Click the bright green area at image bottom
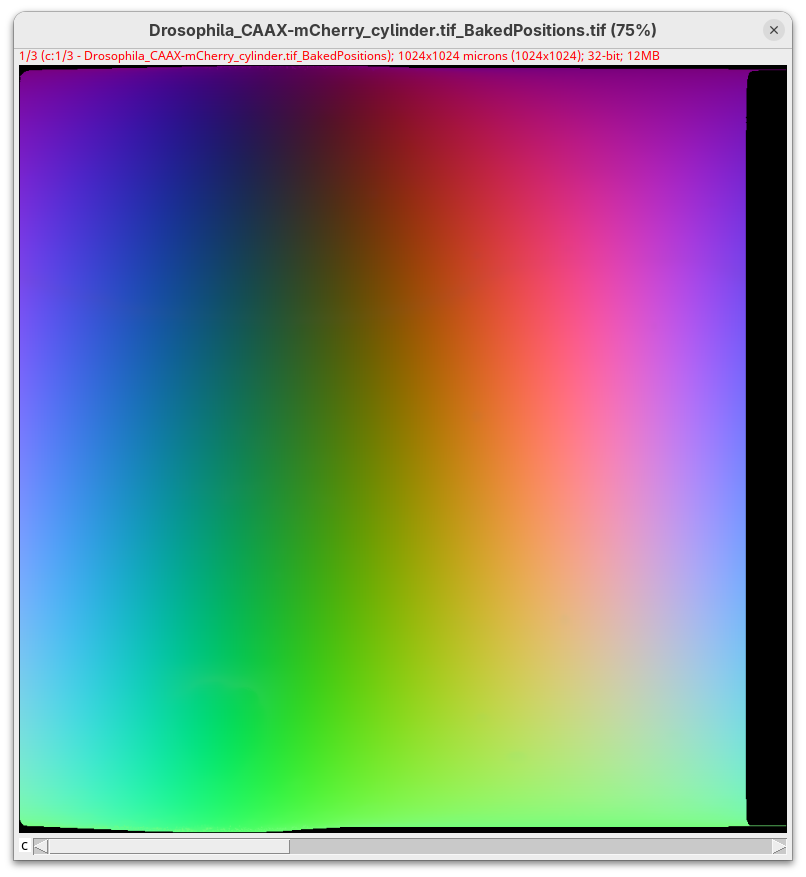The width and height of the screenshot is (806, 877). pos(230,760)
